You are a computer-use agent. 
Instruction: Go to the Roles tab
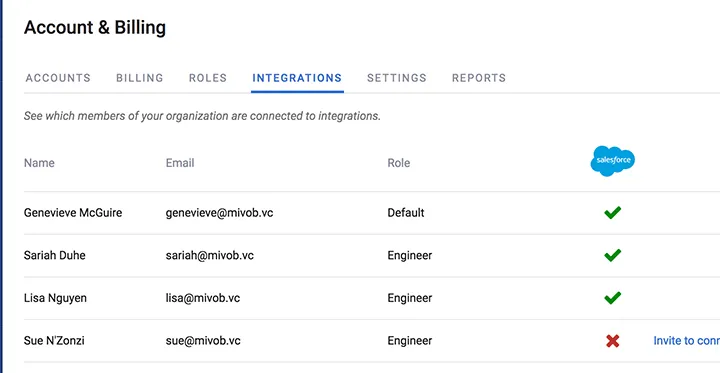[208, 78]
